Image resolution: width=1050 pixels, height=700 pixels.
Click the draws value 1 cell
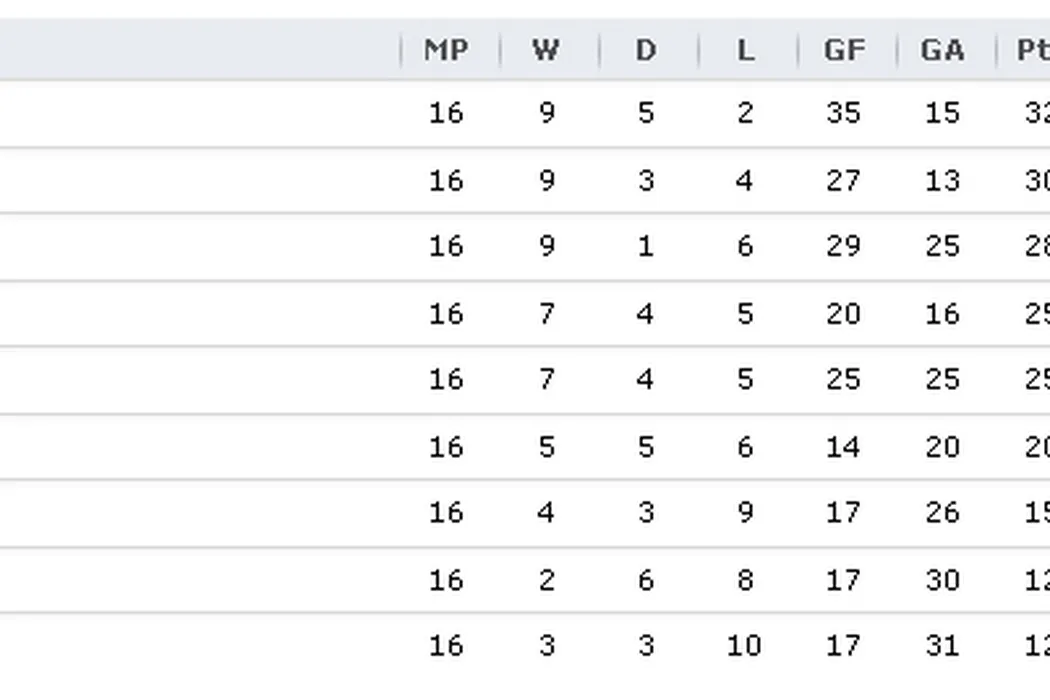pyautogui.click(x=646, y=247)
